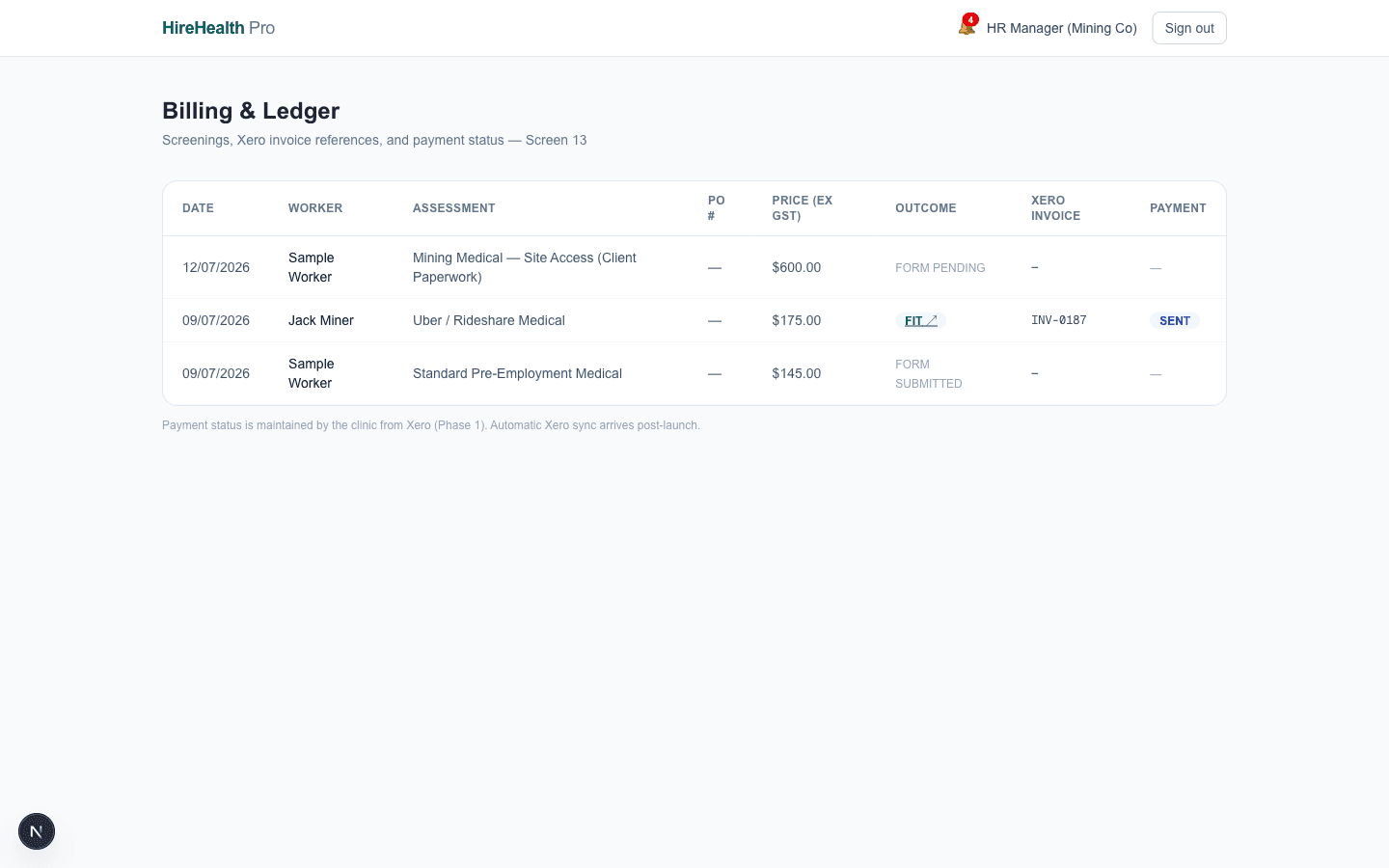
Task: Click the Mining Medical — Site Access assessment
Action: click(x=525, y=267)
